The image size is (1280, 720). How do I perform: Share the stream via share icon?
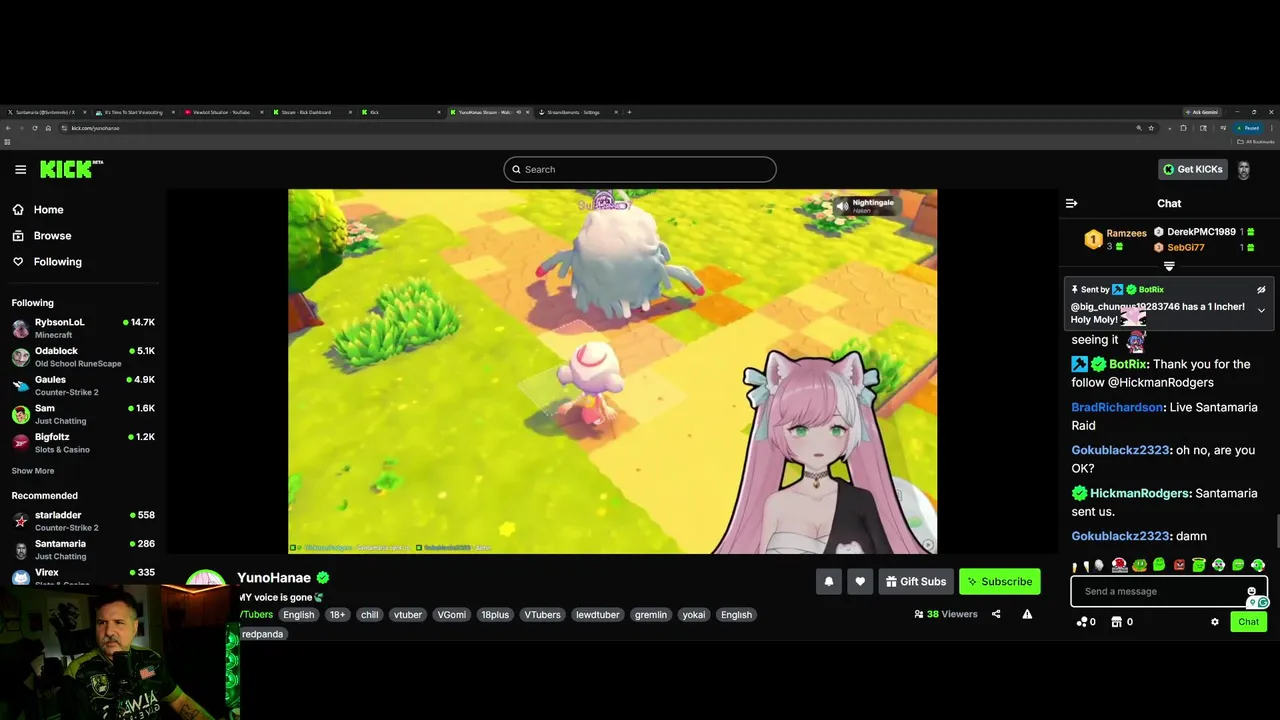pyautogui.click(x=996, y=614)
